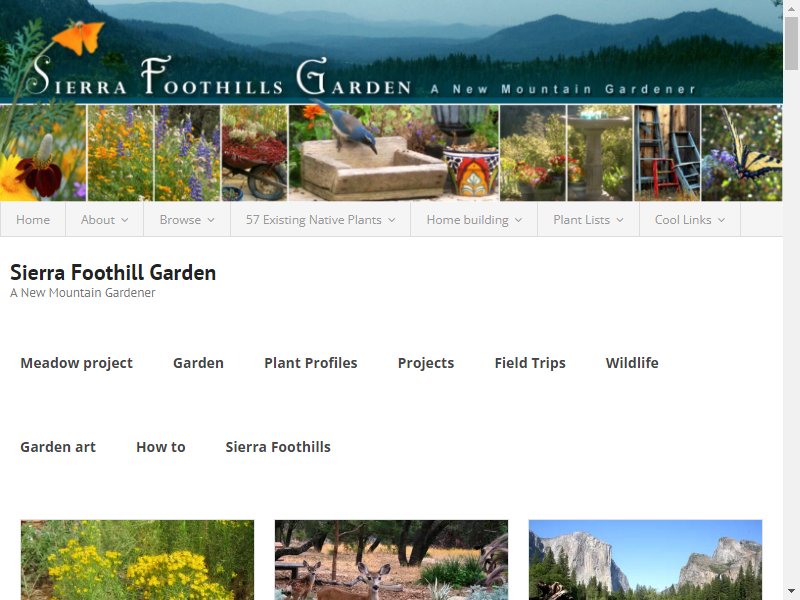Open the yellow wildflowers post thumbnail
This screenshot has width=800, height=600.
click(137, 560)
